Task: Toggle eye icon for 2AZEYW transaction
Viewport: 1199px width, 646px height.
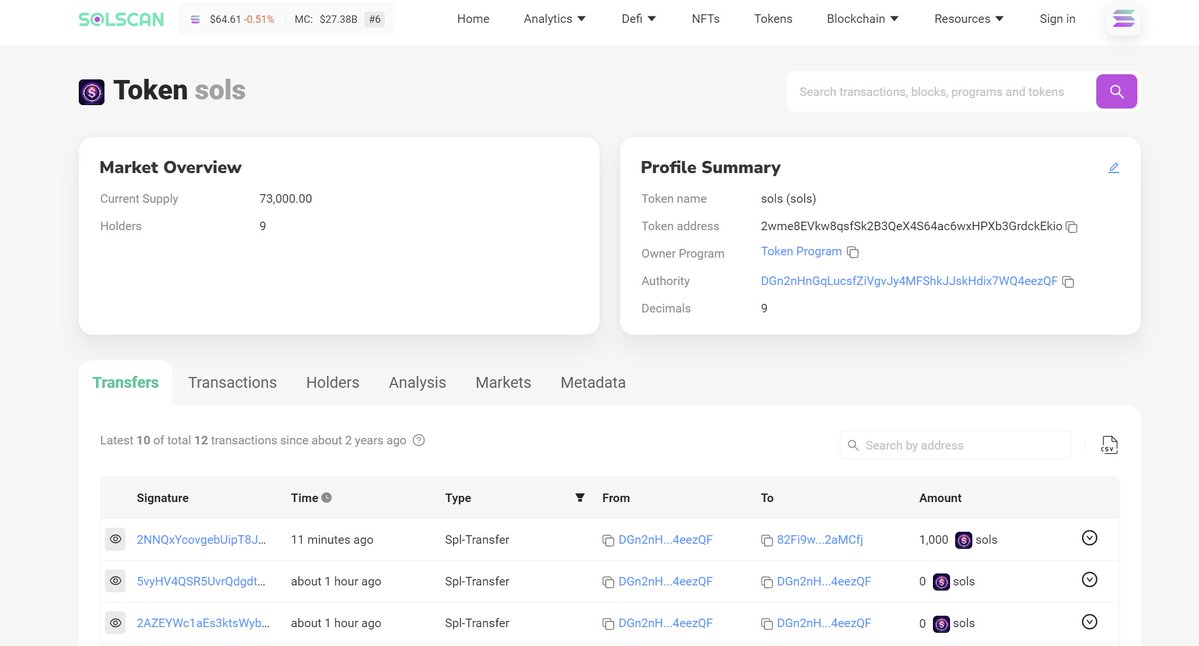Action: (116, 623)
